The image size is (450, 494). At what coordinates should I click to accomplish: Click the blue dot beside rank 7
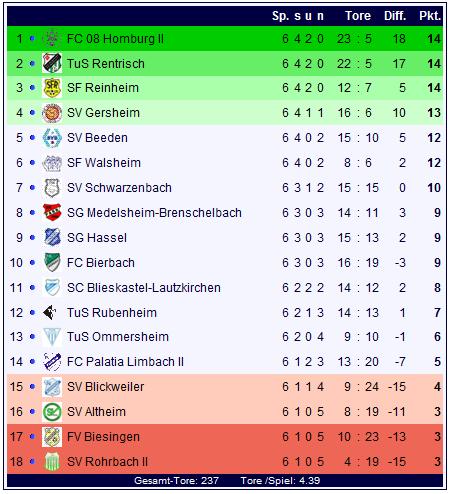click(32, 188)
